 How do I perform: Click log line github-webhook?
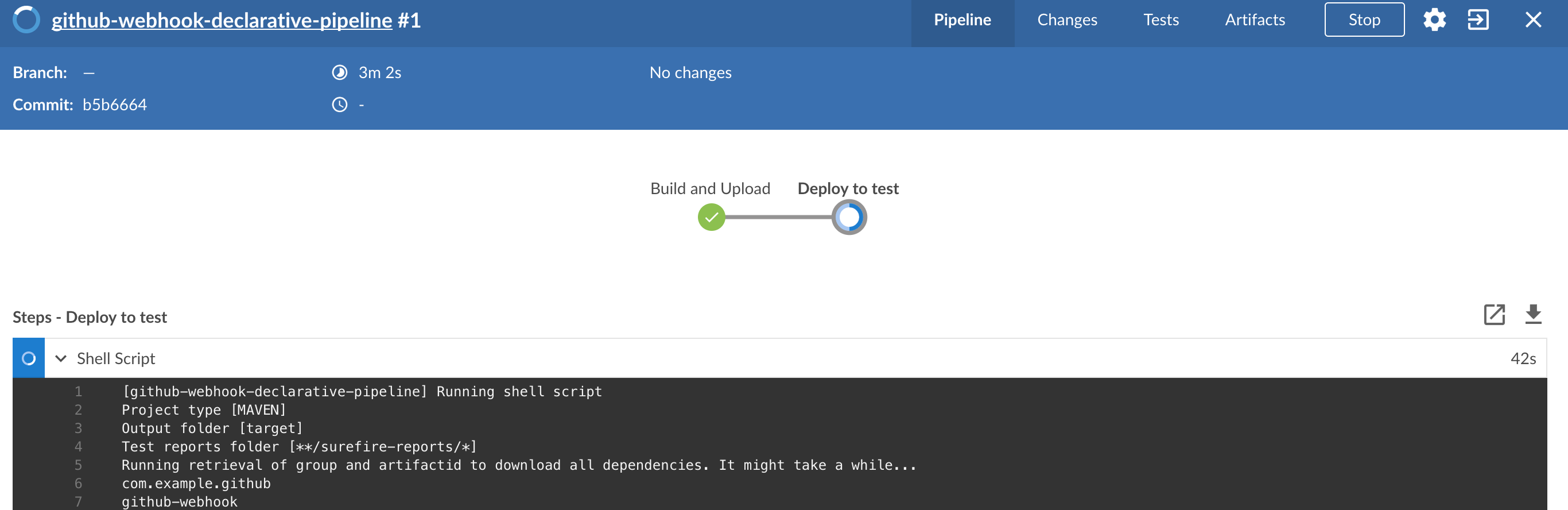180,501
